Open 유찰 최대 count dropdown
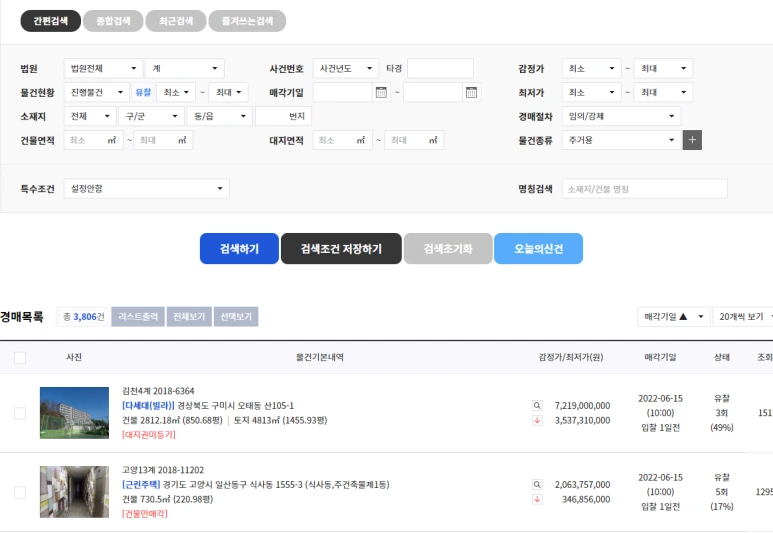This screenshot has width=773, height=533. pos(228,92)
